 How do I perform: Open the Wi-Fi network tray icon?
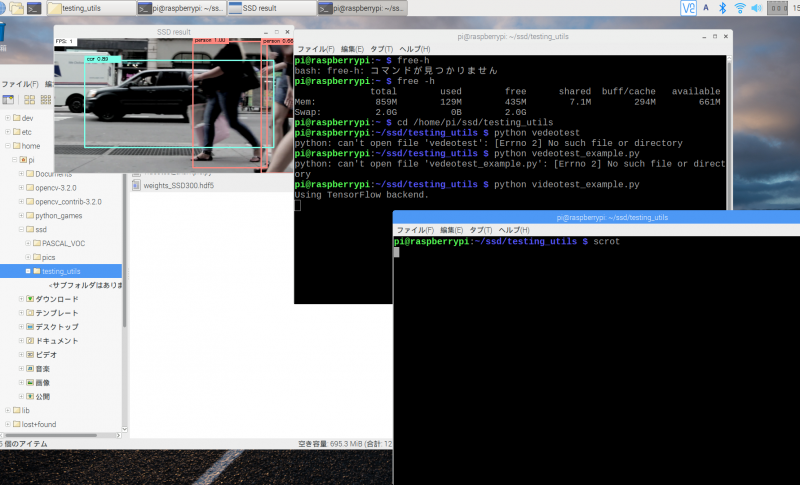tap(740, 8)
